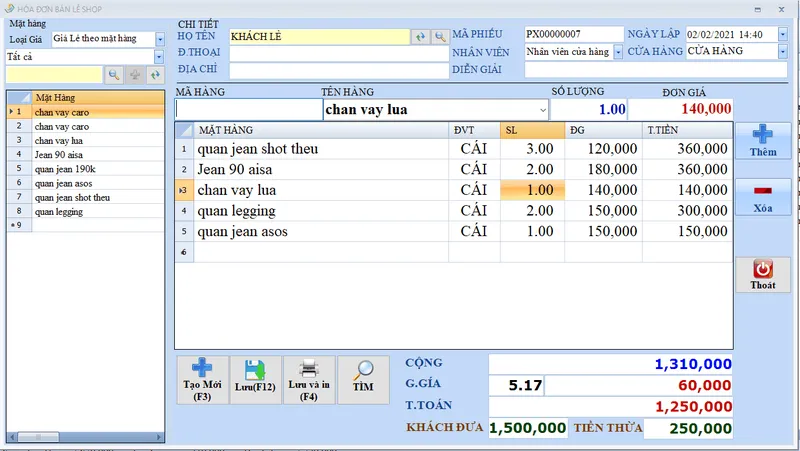
Task: Click the highlighted SL cell 1.00 of chan vay lua
Action: click(x=532, y=190)
